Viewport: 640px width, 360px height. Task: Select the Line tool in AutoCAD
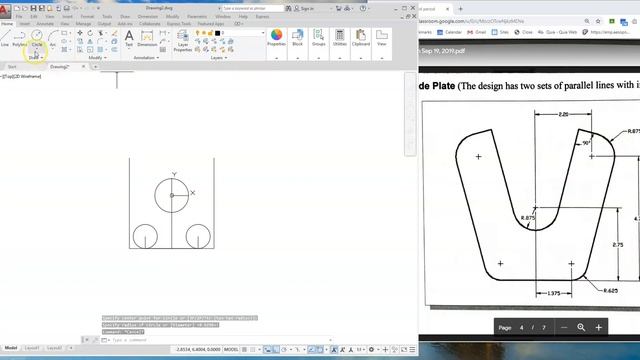(5, 38)
